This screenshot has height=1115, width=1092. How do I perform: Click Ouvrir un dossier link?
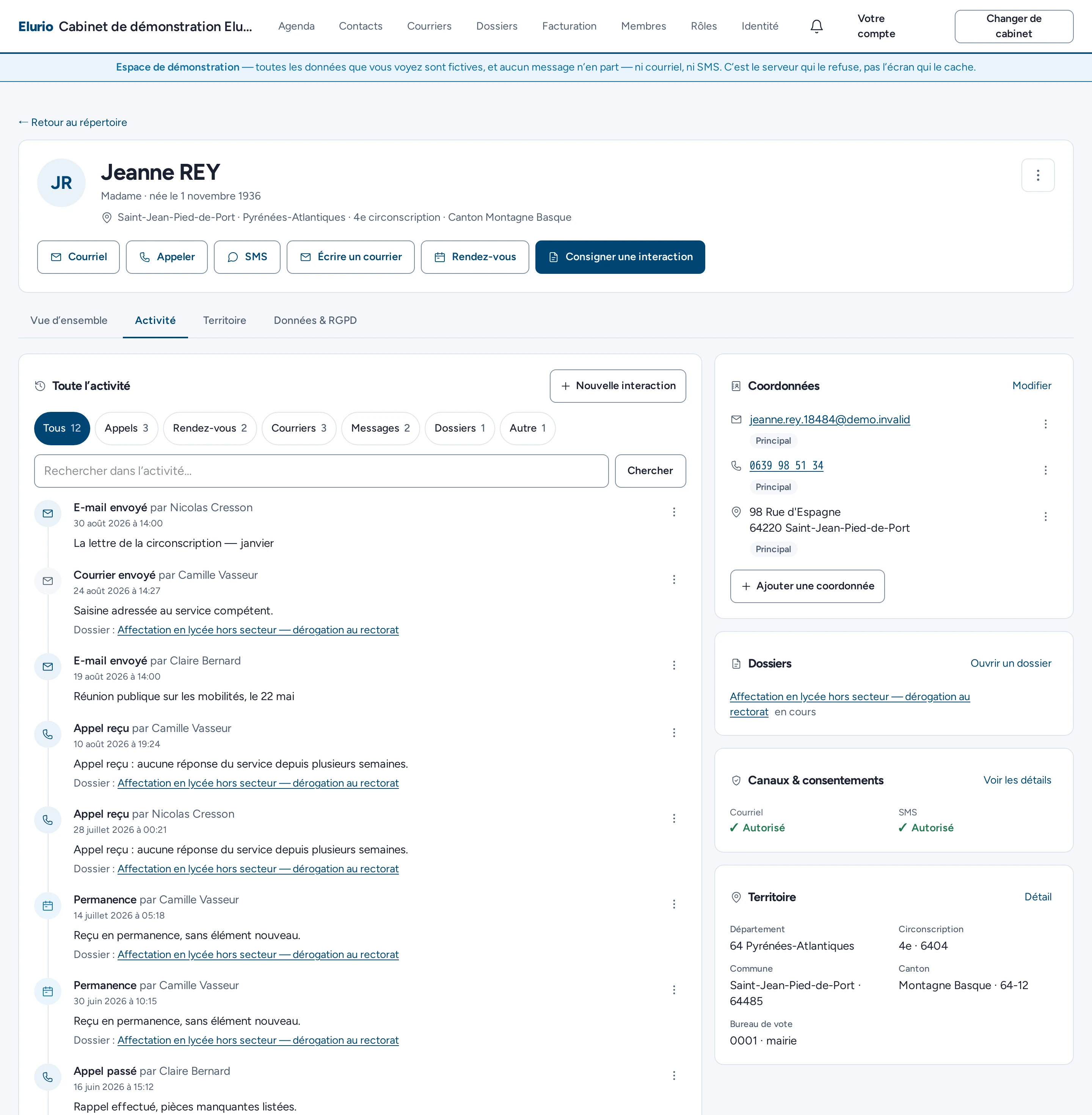point(1010,664)
